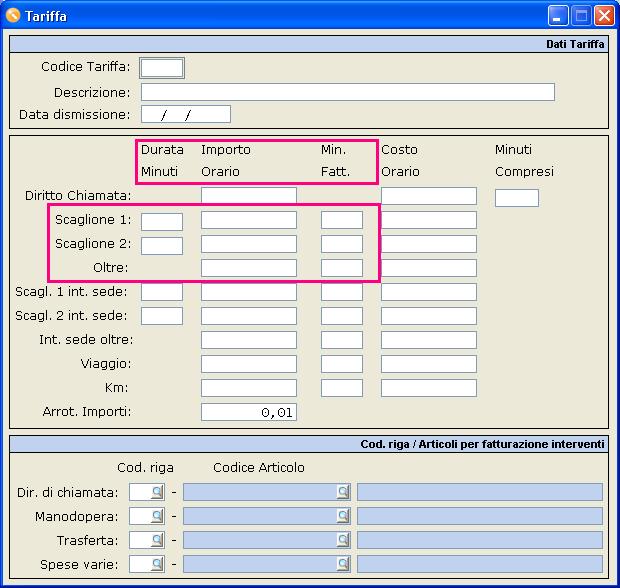
Task: Click Scagl. 2 int. sede Importo Orario field
Action: 249,316
